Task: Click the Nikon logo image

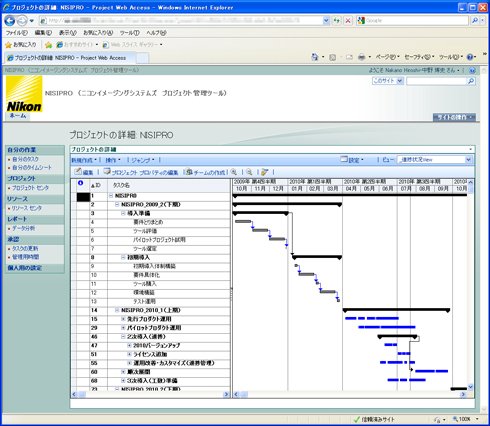Action: pyautogui.click(x=24, y=94)
